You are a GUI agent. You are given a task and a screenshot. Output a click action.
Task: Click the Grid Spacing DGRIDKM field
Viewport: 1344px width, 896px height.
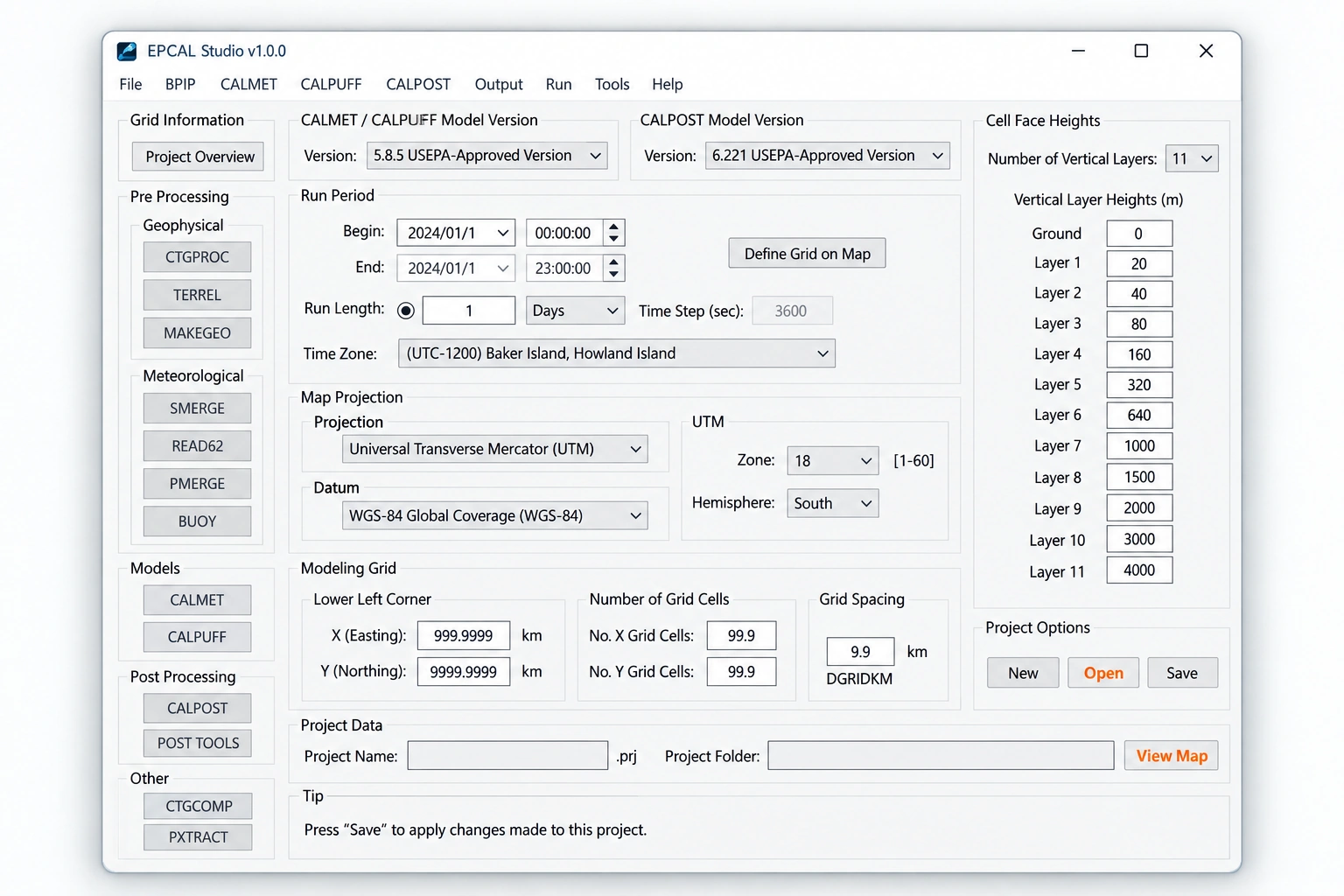coord(860,652)
